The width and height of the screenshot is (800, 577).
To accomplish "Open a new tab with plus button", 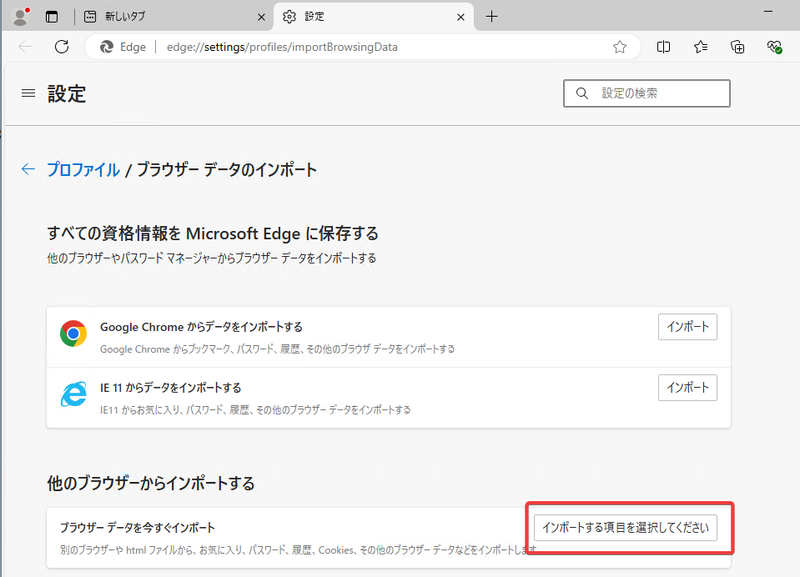I will point(491,17).
